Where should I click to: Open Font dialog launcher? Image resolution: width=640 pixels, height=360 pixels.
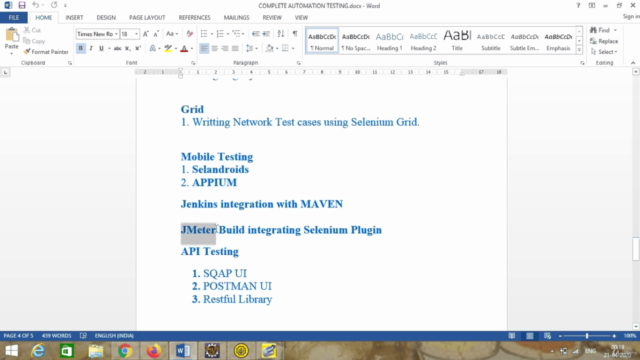(193, 63)
